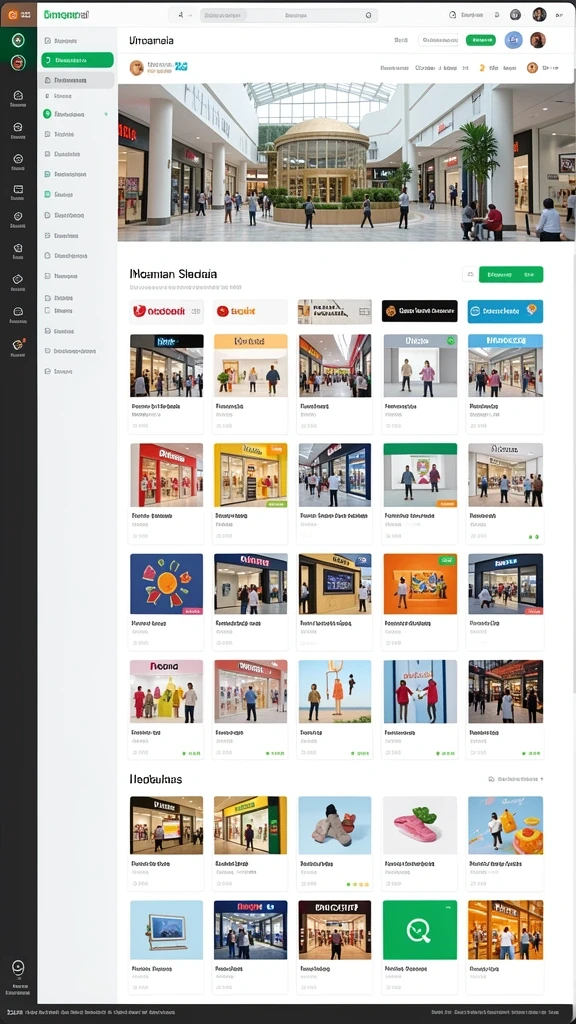
Task: Open the user profile photo menu in top bar
Action: [x=539, y=14]
